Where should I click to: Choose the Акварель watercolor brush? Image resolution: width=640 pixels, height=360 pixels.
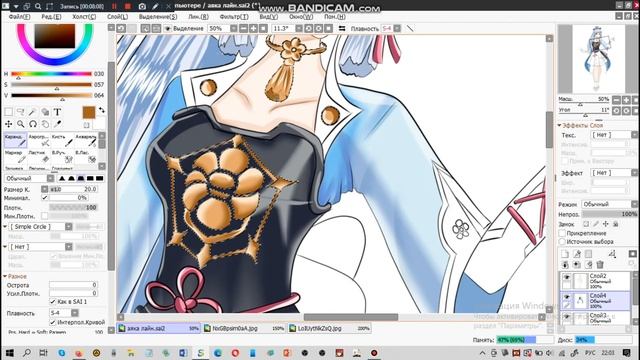pos(86,140)
